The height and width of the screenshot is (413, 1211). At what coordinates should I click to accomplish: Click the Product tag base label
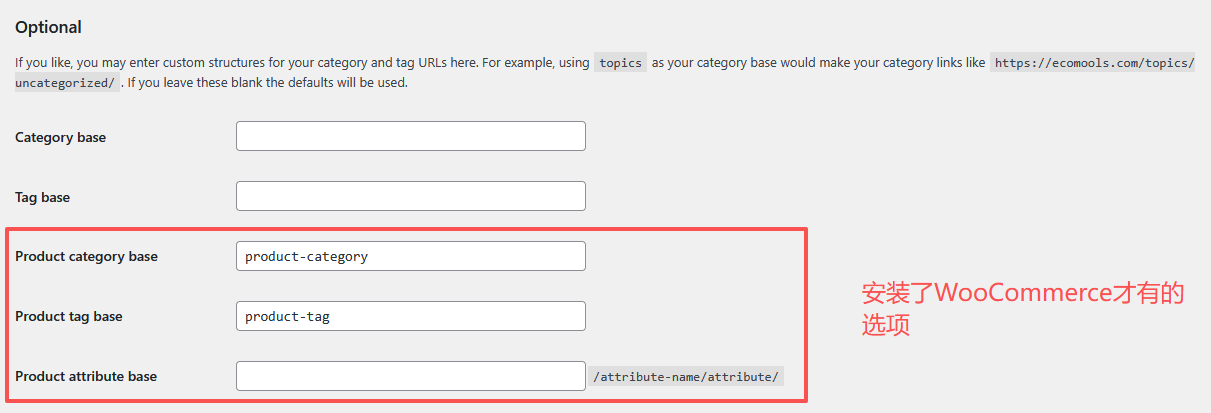click(69, 316)
